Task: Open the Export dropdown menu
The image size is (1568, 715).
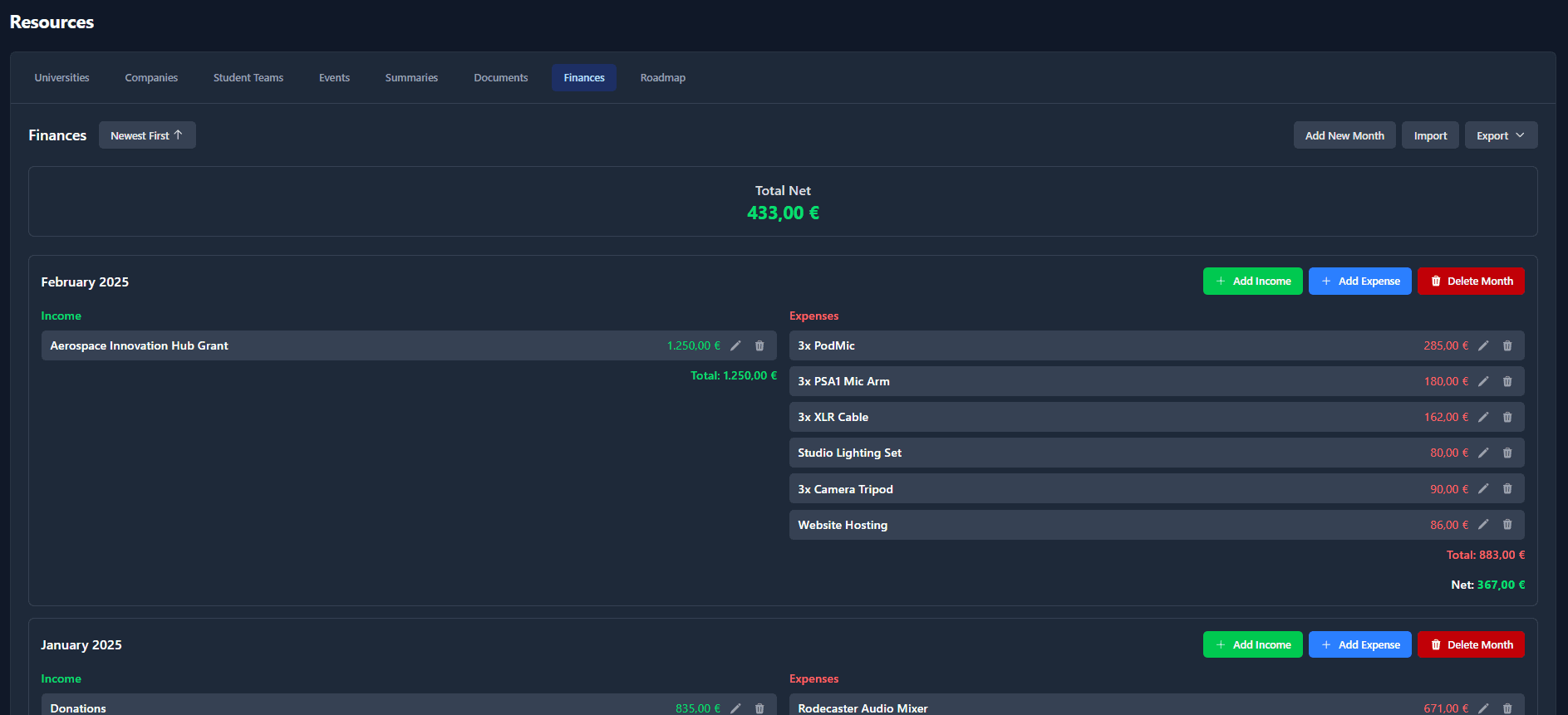Action: [x=1500, y=135]
